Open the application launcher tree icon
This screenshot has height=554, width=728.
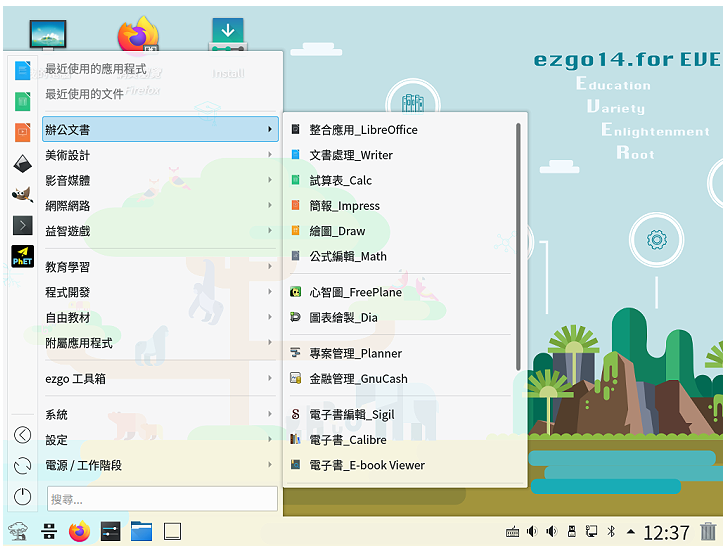pyautogui.click(x=18, y=532)
